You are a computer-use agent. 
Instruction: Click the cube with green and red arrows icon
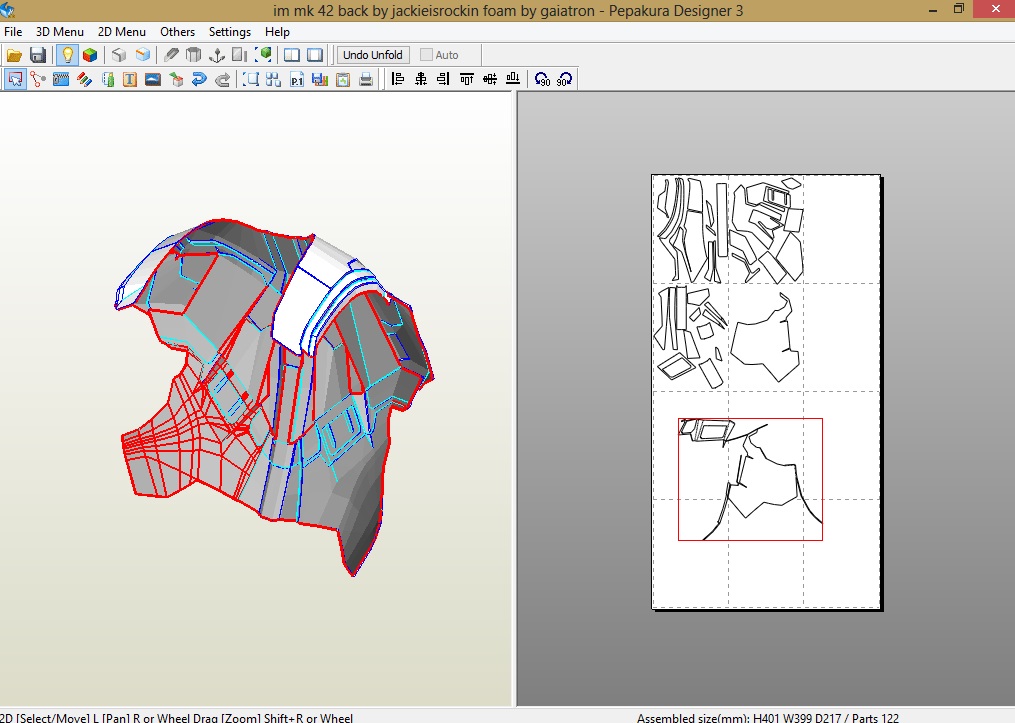tap(176, 80)
